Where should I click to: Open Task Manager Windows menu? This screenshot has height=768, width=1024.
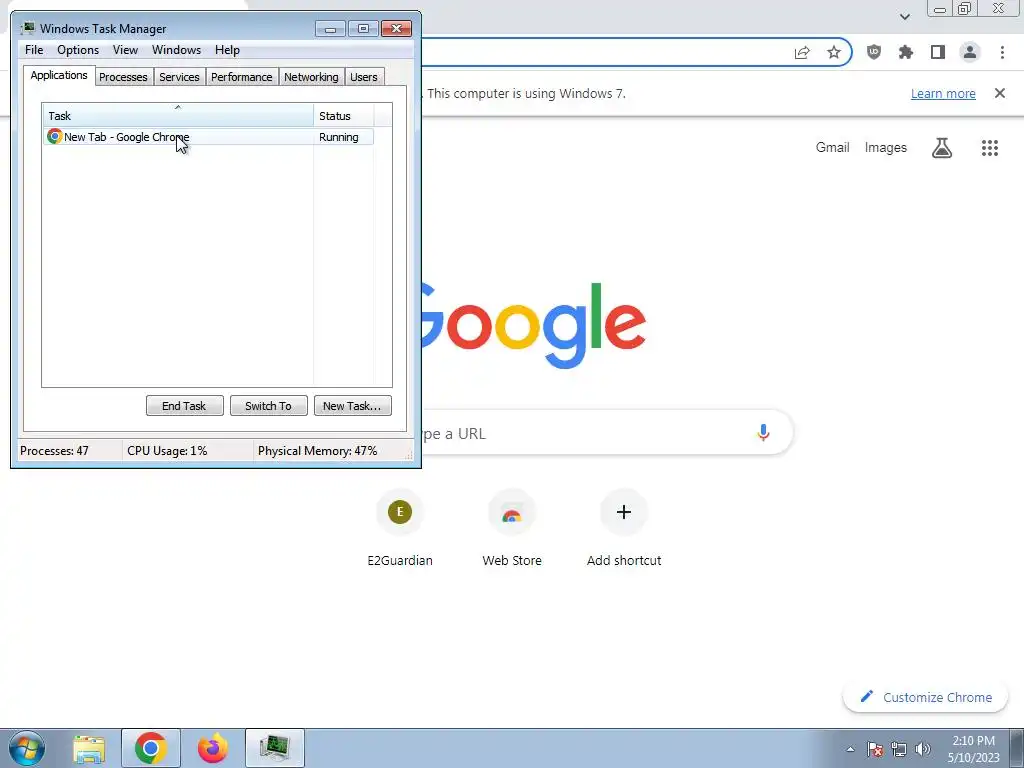[x=176, y=50]
